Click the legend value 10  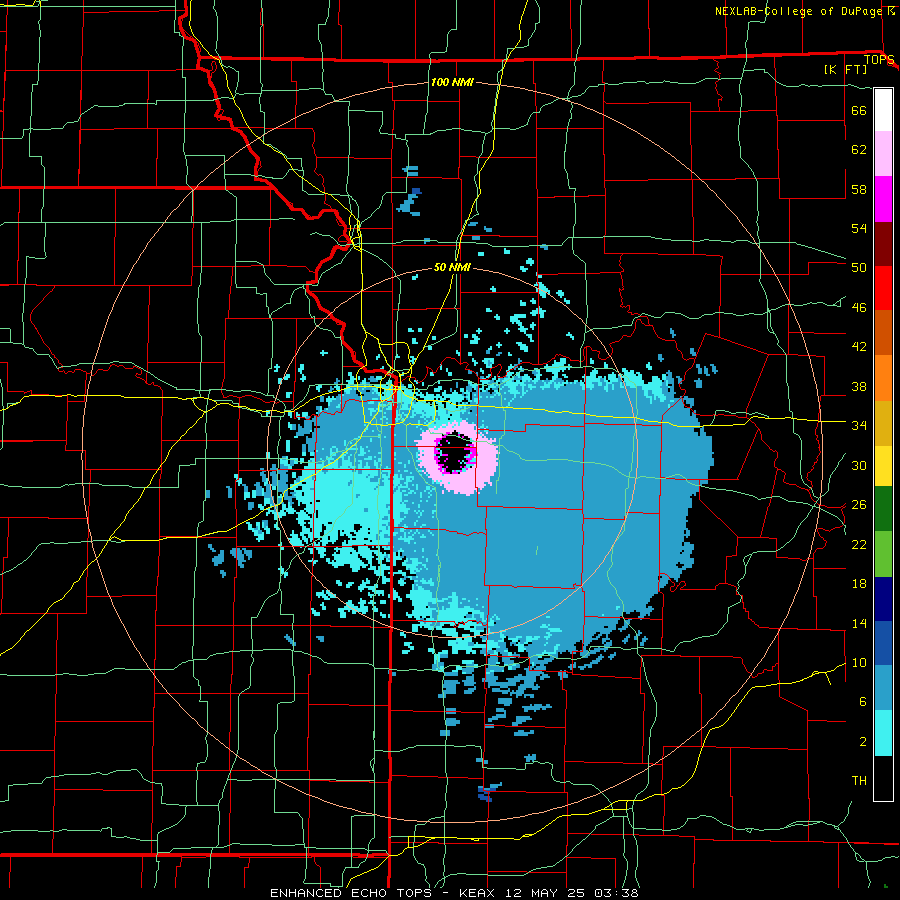point(859,662)
